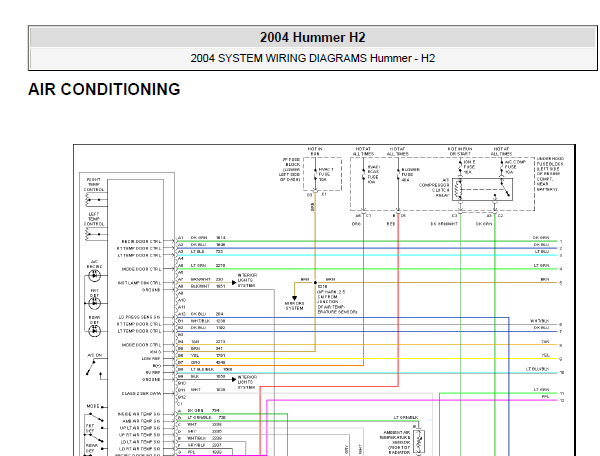Click the compressor clutch relay coil symbol
The width and height of the screenshot is (600, 456).
click(457, 189)
